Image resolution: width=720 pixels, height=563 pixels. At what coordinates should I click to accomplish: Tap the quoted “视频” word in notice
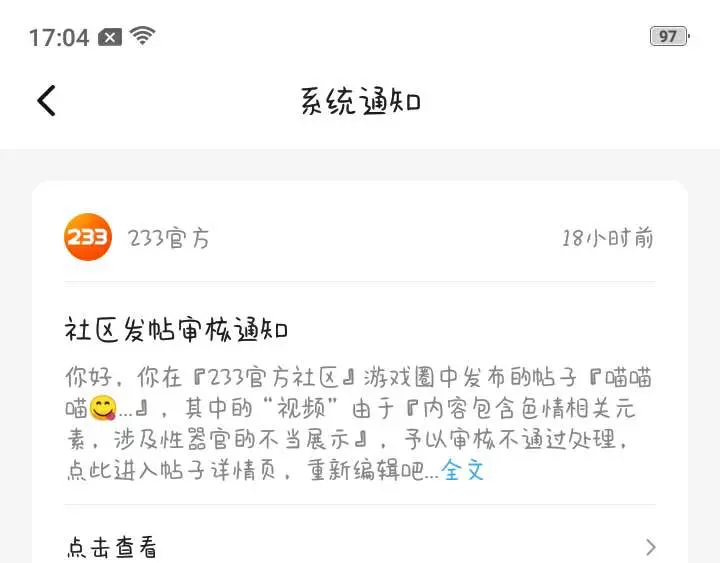pyautogui.click(x=301, y=408)
